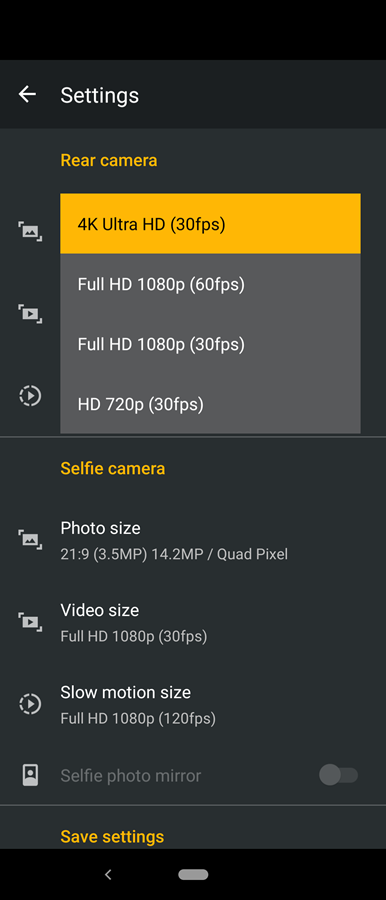The width and height of the screenshot is (386, 900).
Task: Tap the home pill navigation button
Action: pos(193,874)
